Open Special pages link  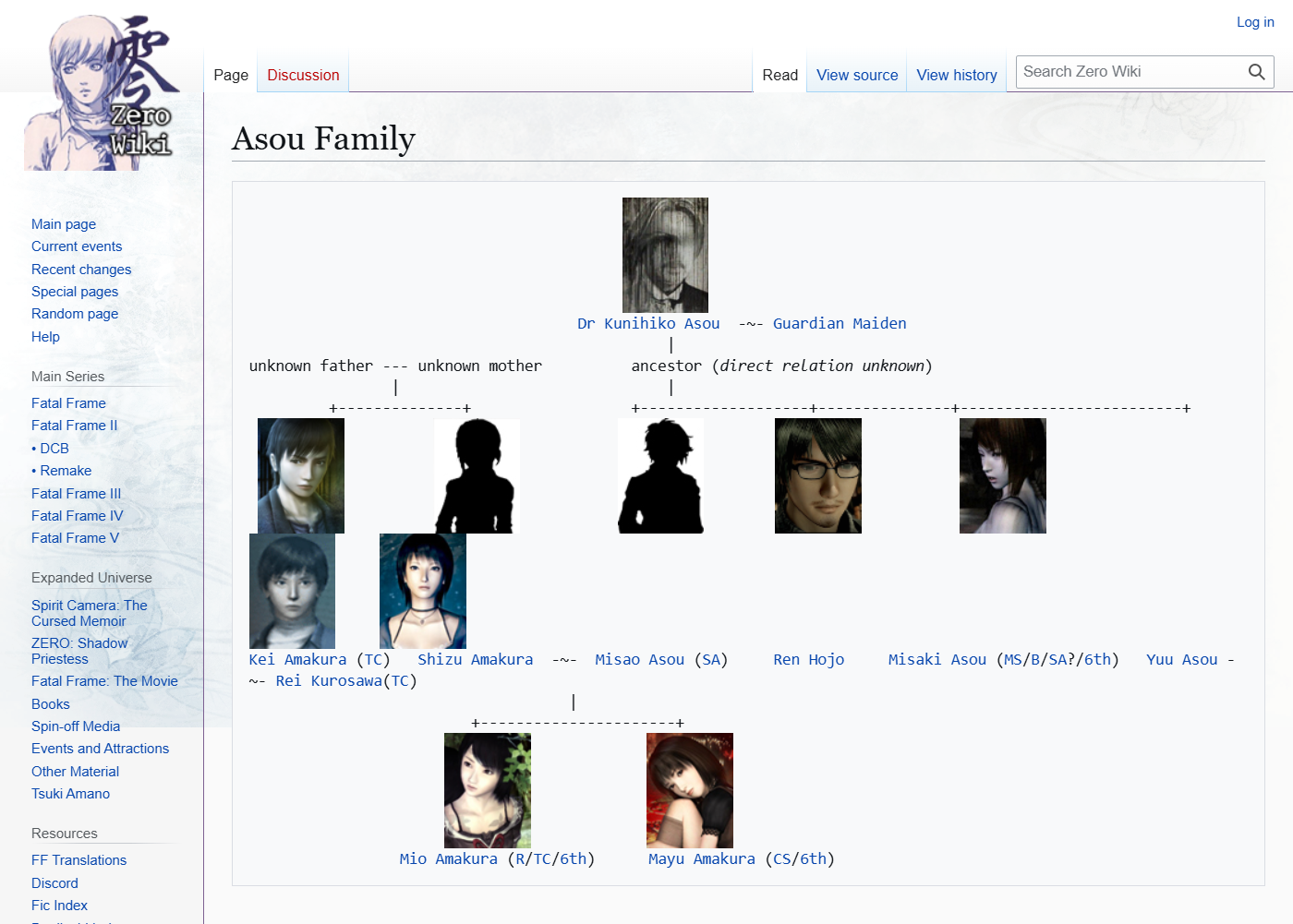[x=75, y=292]
